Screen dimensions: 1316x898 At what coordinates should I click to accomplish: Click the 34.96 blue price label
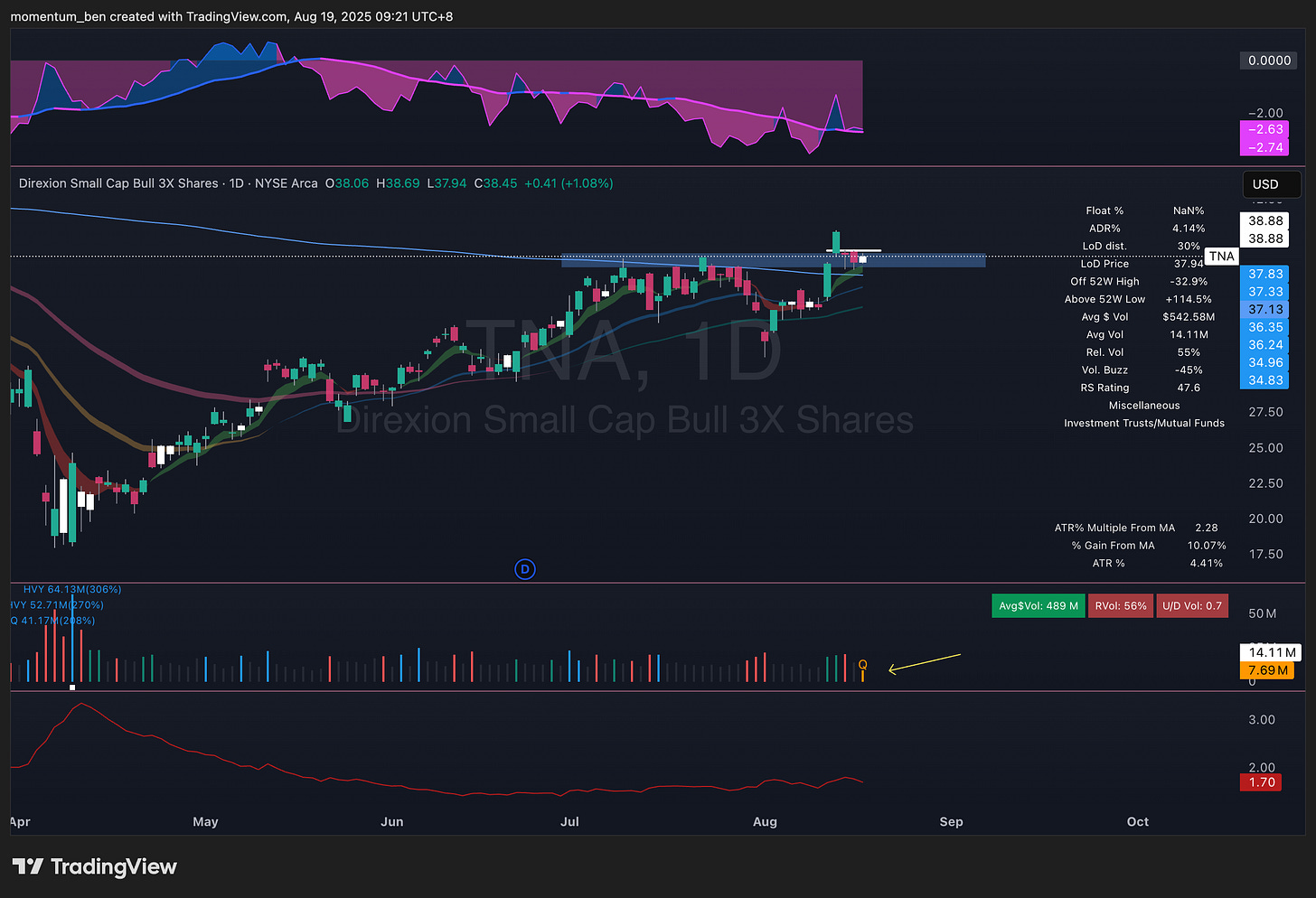tap(1265, 362)
